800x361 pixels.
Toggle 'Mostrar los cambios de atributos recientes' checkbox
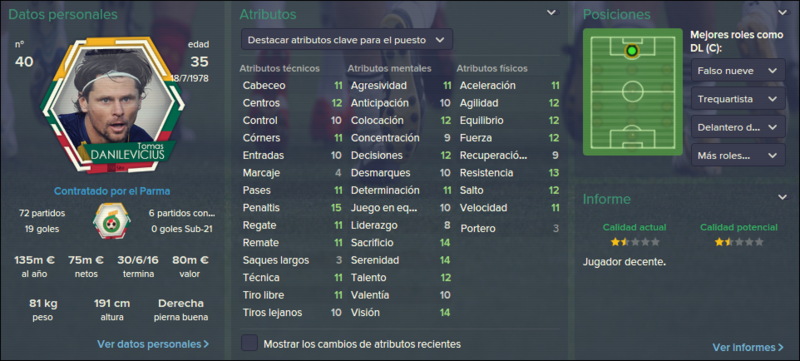249,343
